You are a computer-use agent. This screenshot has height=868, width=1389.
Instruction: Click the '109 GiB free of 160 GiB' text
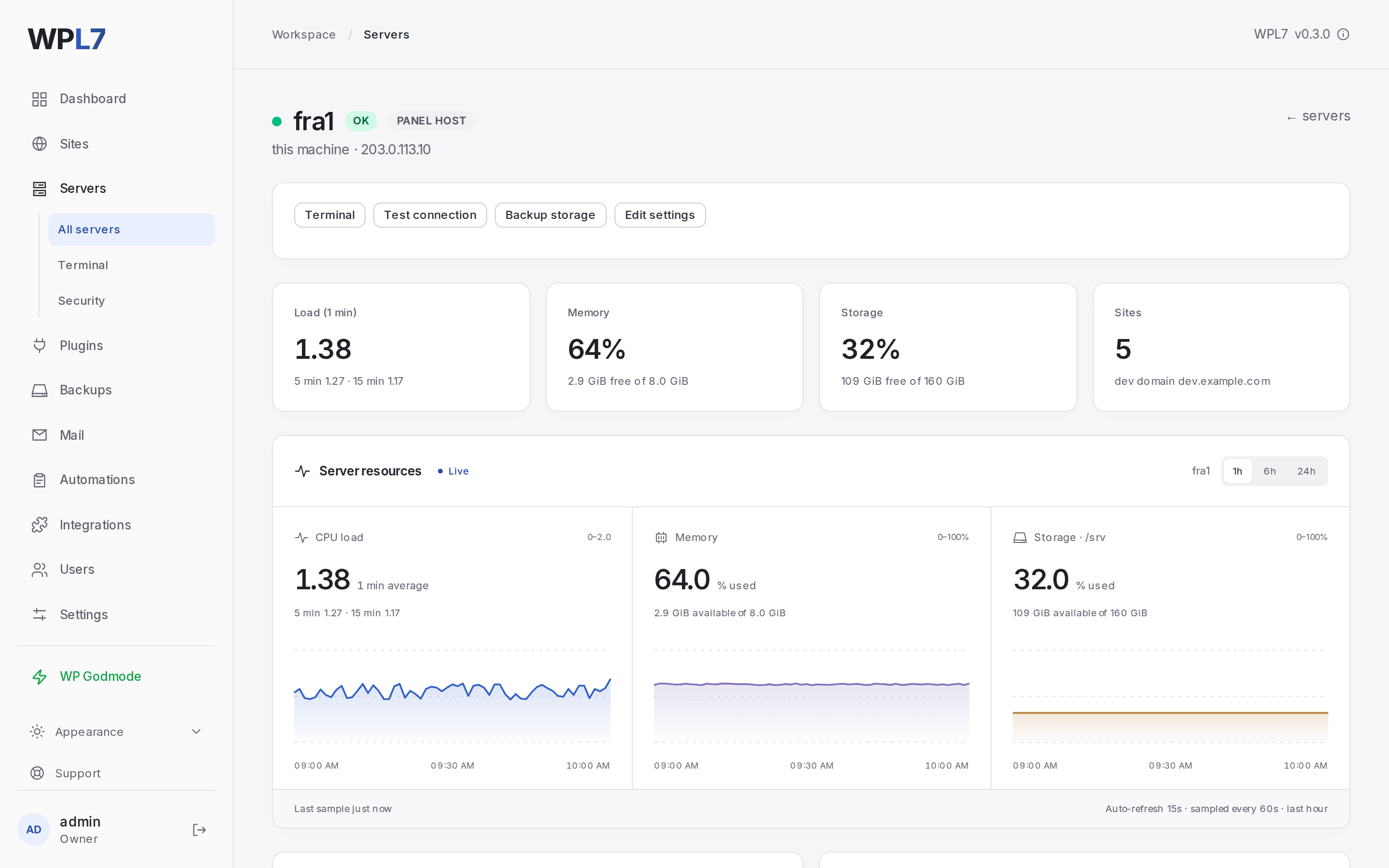coord(902,381)
